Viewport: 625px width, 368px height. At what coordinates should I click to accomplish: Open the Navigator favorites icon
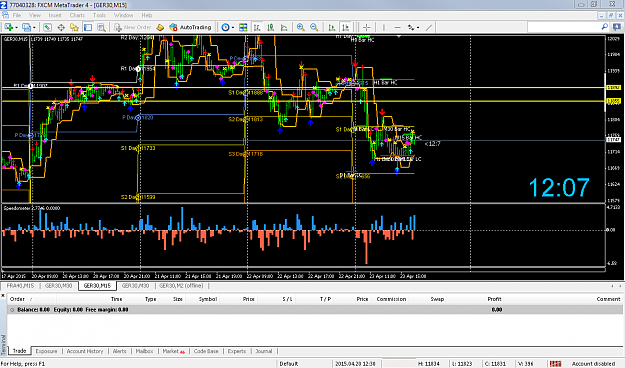point(75,27)
